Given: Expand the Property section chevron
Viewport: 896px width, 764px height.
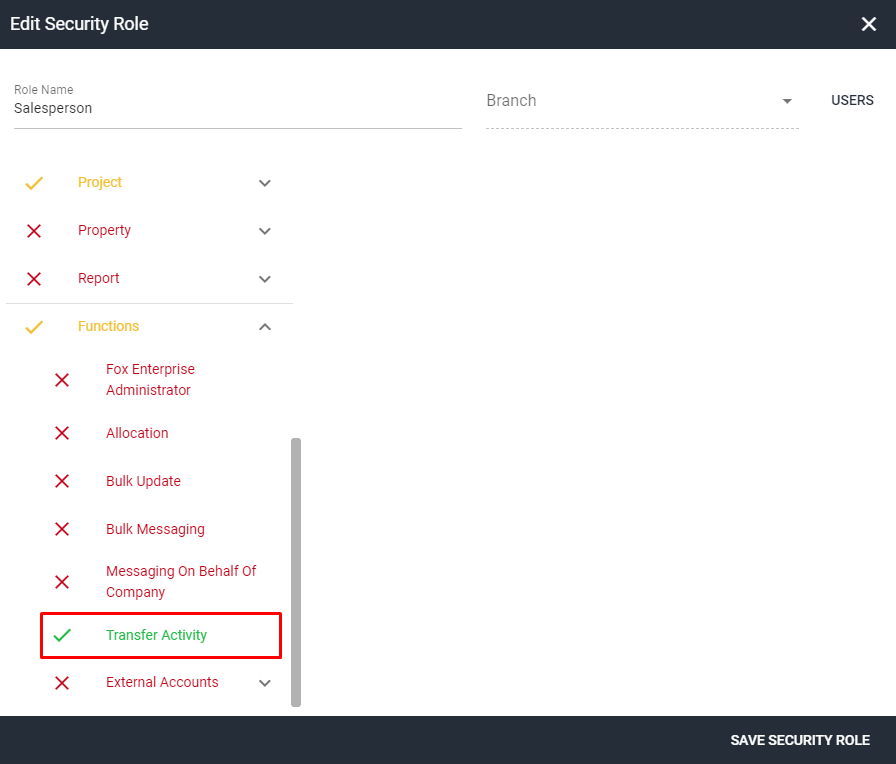Looking at the screenshot, I should [264, 231].
